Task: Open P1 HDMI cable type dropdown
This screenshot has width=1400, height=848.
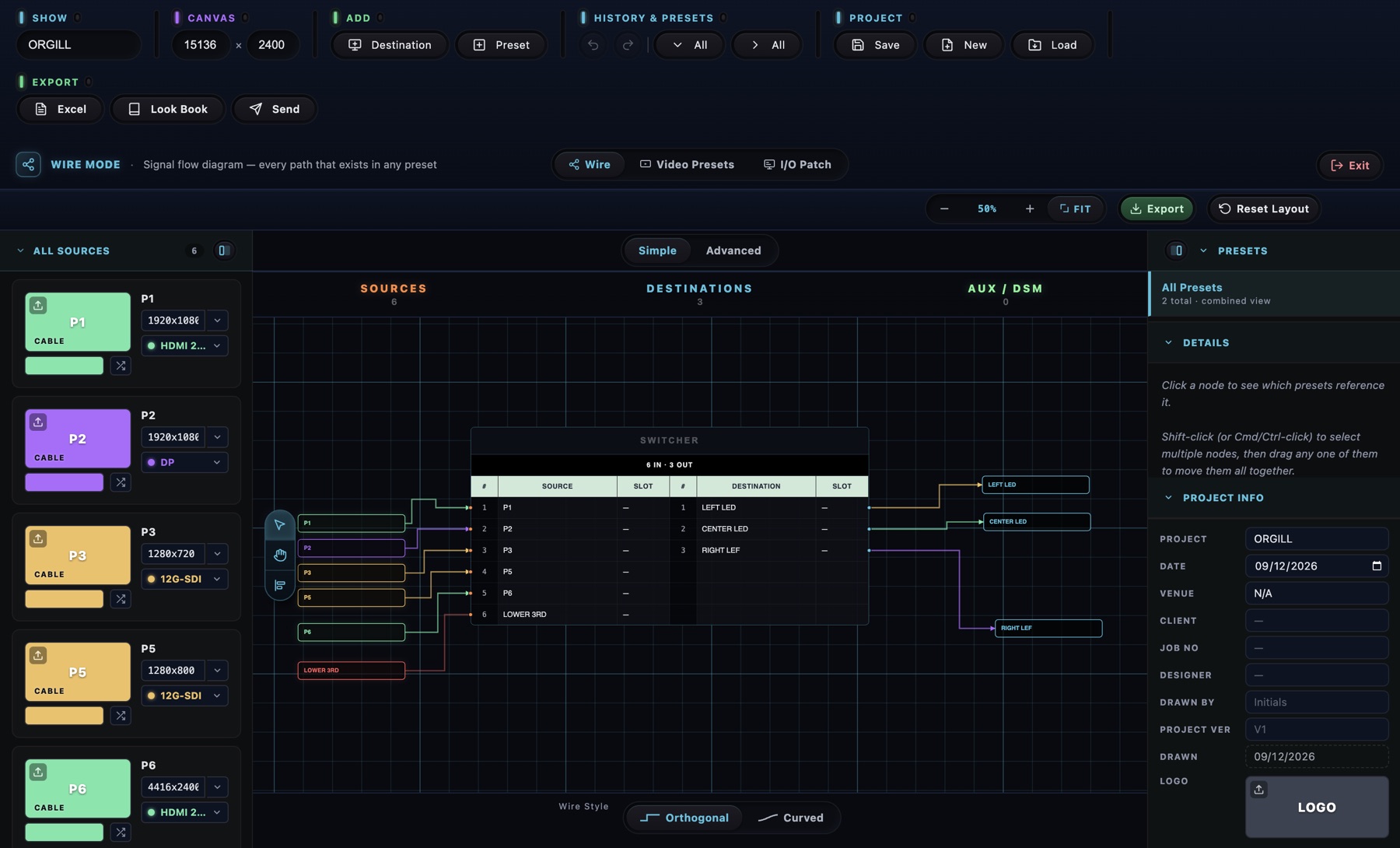Action: [184, 346]
